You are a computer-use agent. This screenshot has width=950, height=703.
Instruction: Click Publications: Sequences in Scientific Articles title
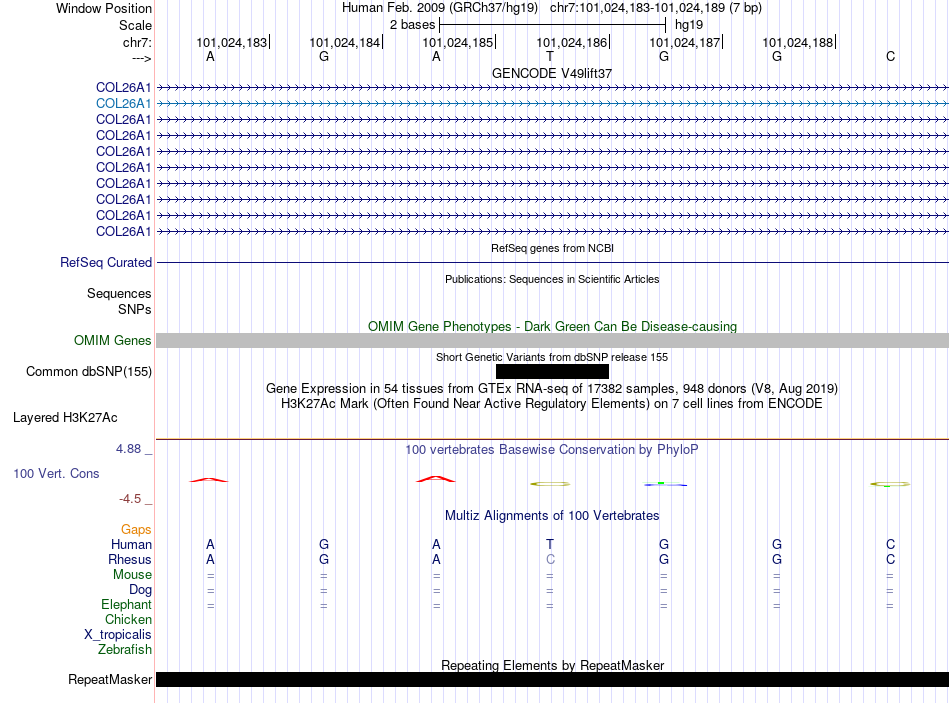click(x=552, y=279)
